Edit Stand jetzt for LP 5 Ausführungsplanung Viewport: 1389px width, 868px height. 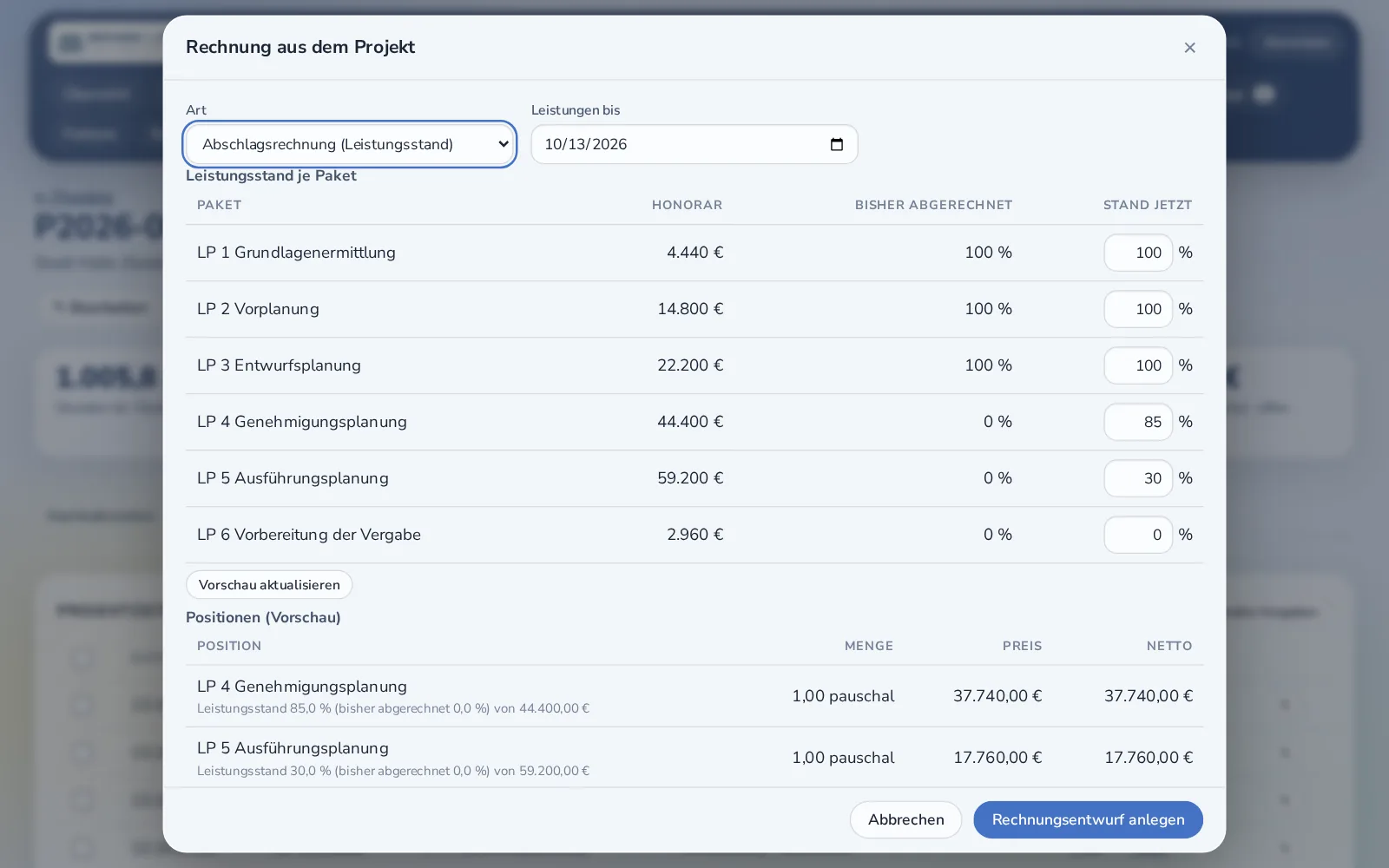coord(1138,478)
